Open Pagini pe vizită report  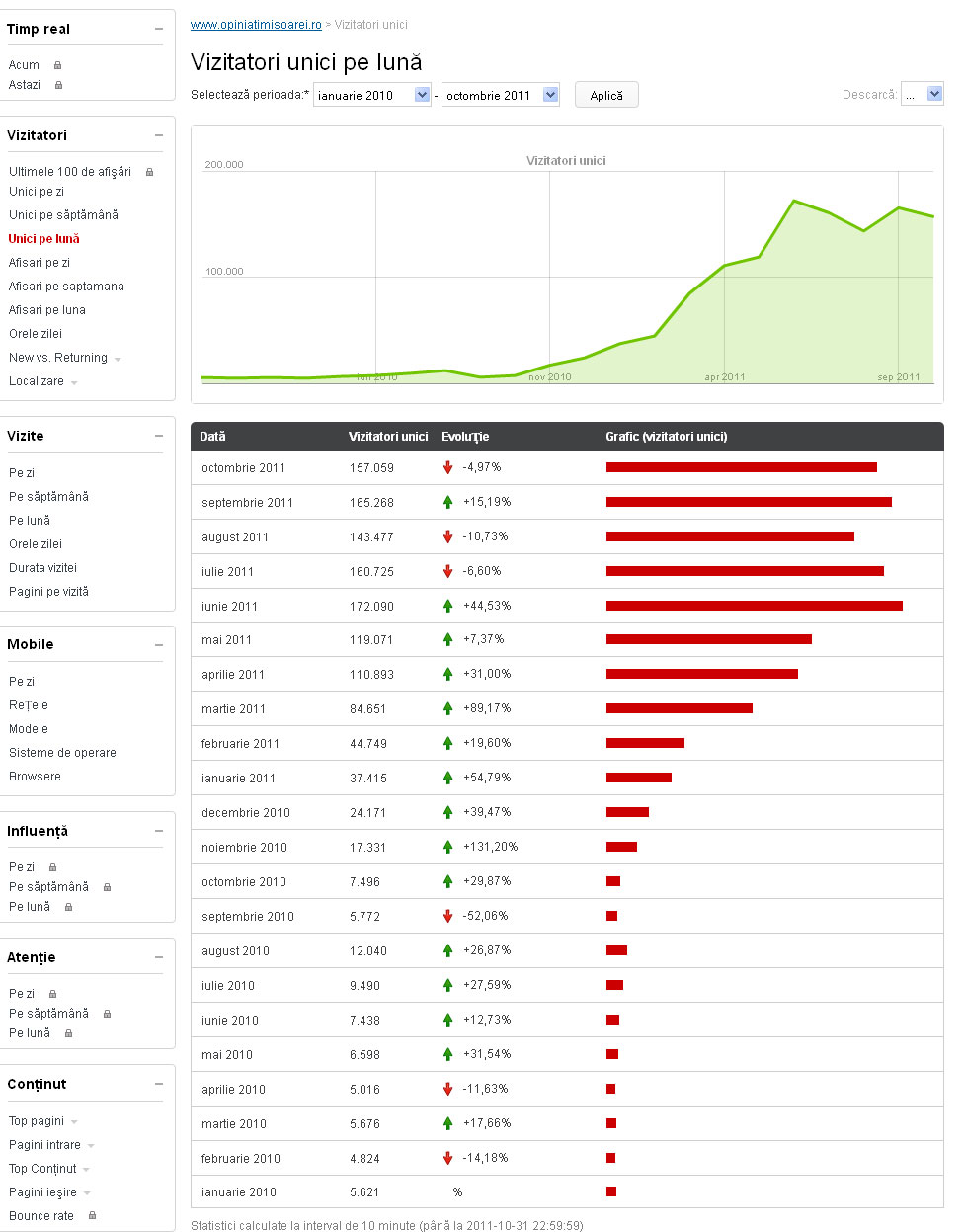tap(48, 592)
